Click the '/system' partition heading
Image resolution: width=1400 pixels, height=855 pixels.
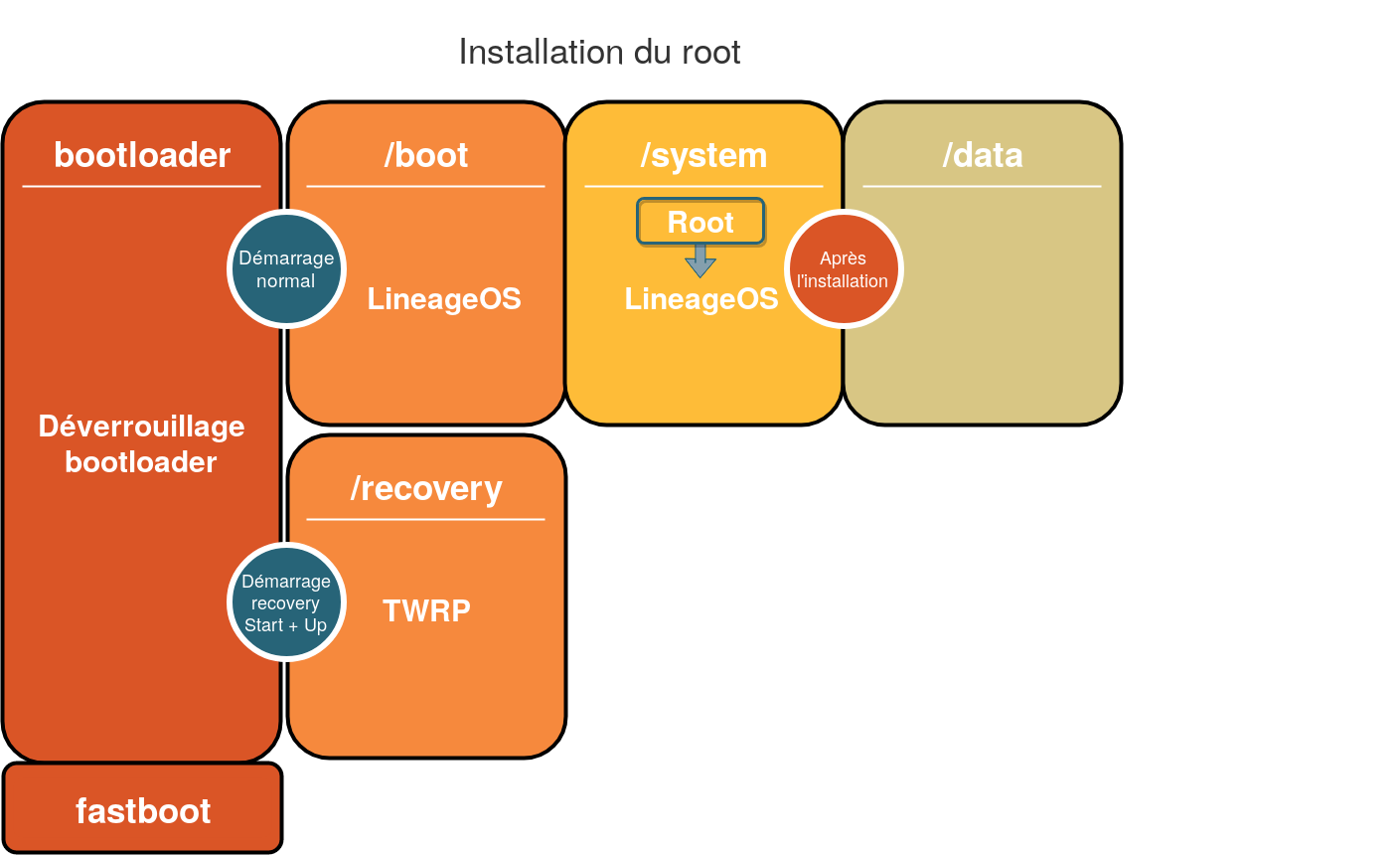click(x=703, y=155)
